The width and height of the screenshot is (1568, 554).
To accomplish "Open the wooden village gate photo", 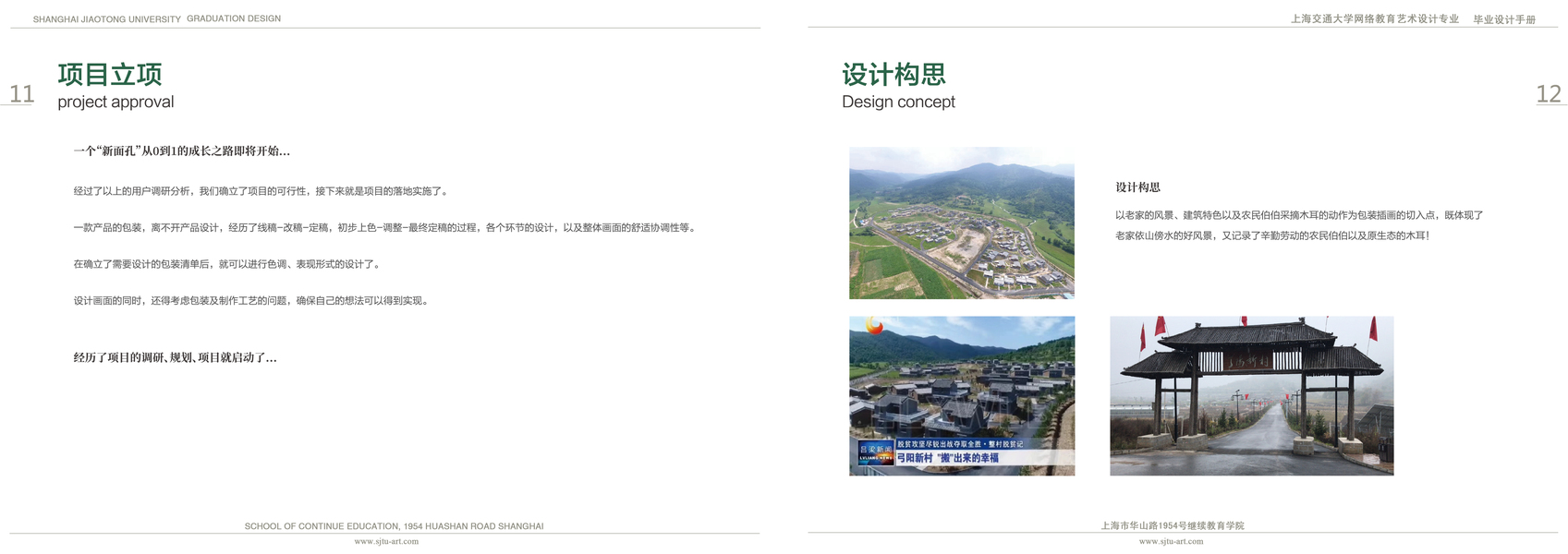I will [x=1251, y=396].
